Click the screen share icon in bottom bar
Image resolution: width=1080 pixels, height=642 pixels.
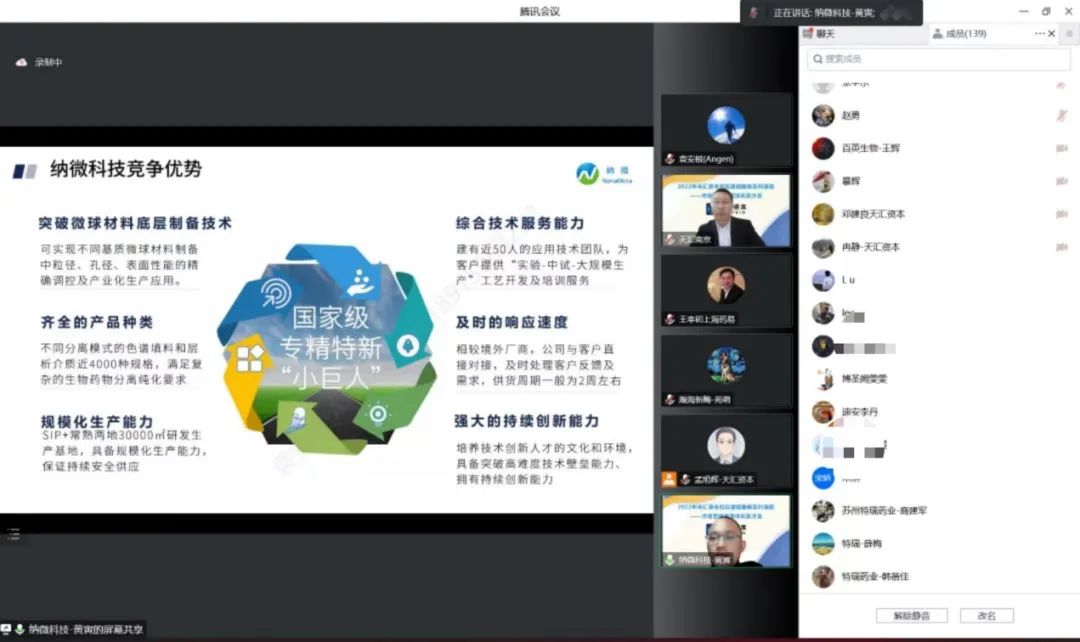coord(7,629)
